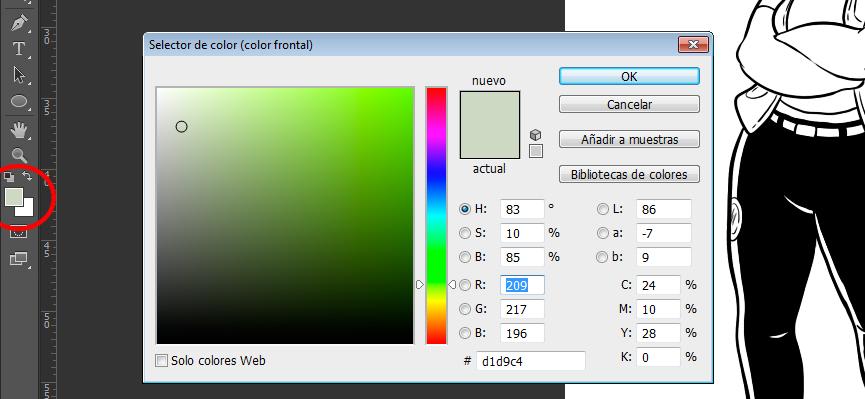Click the blue field showing 196
865x399 pixels.
pyautogui.click(x=522, y=333)
